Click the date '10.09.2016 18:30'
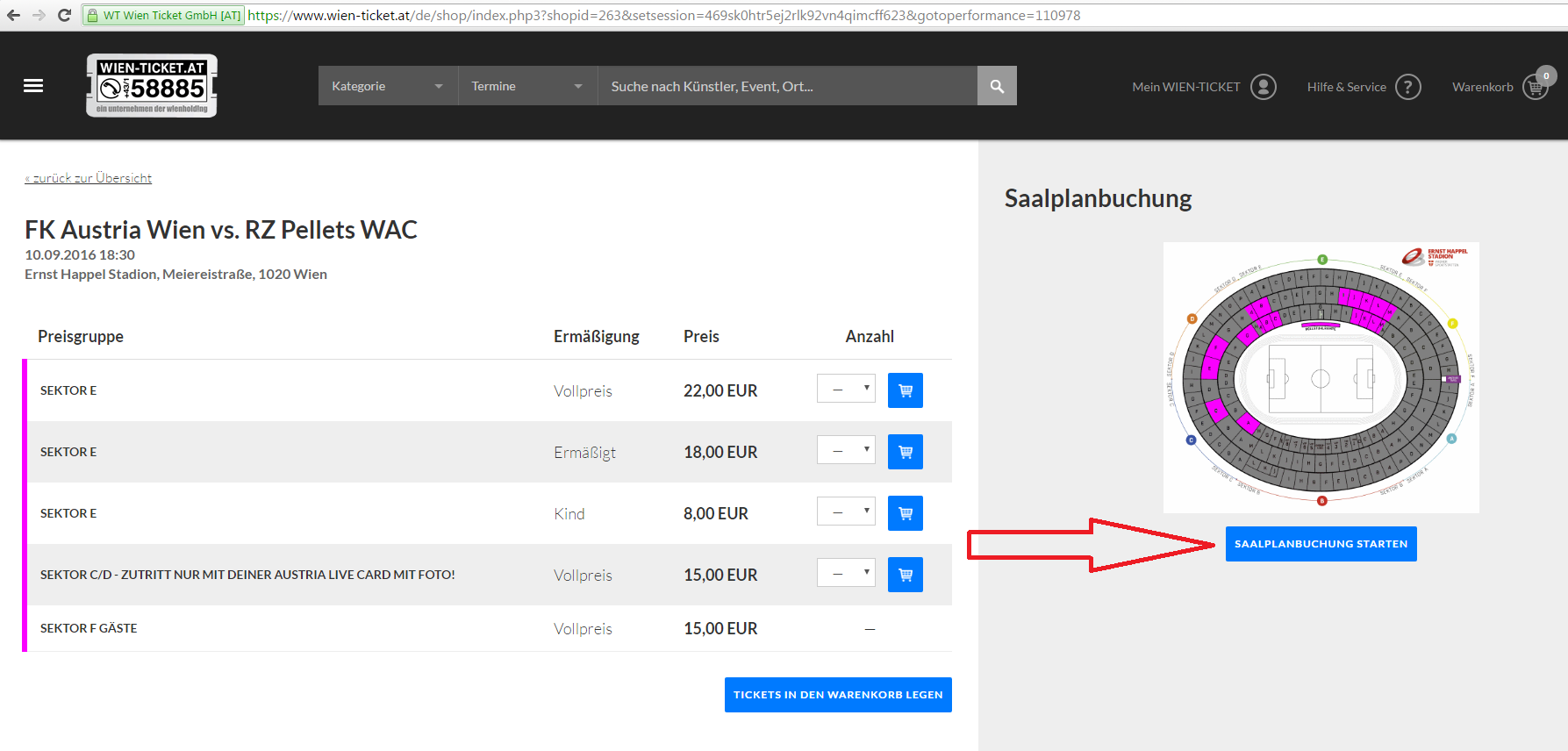 pyautogui.click(x=80, y=255)
